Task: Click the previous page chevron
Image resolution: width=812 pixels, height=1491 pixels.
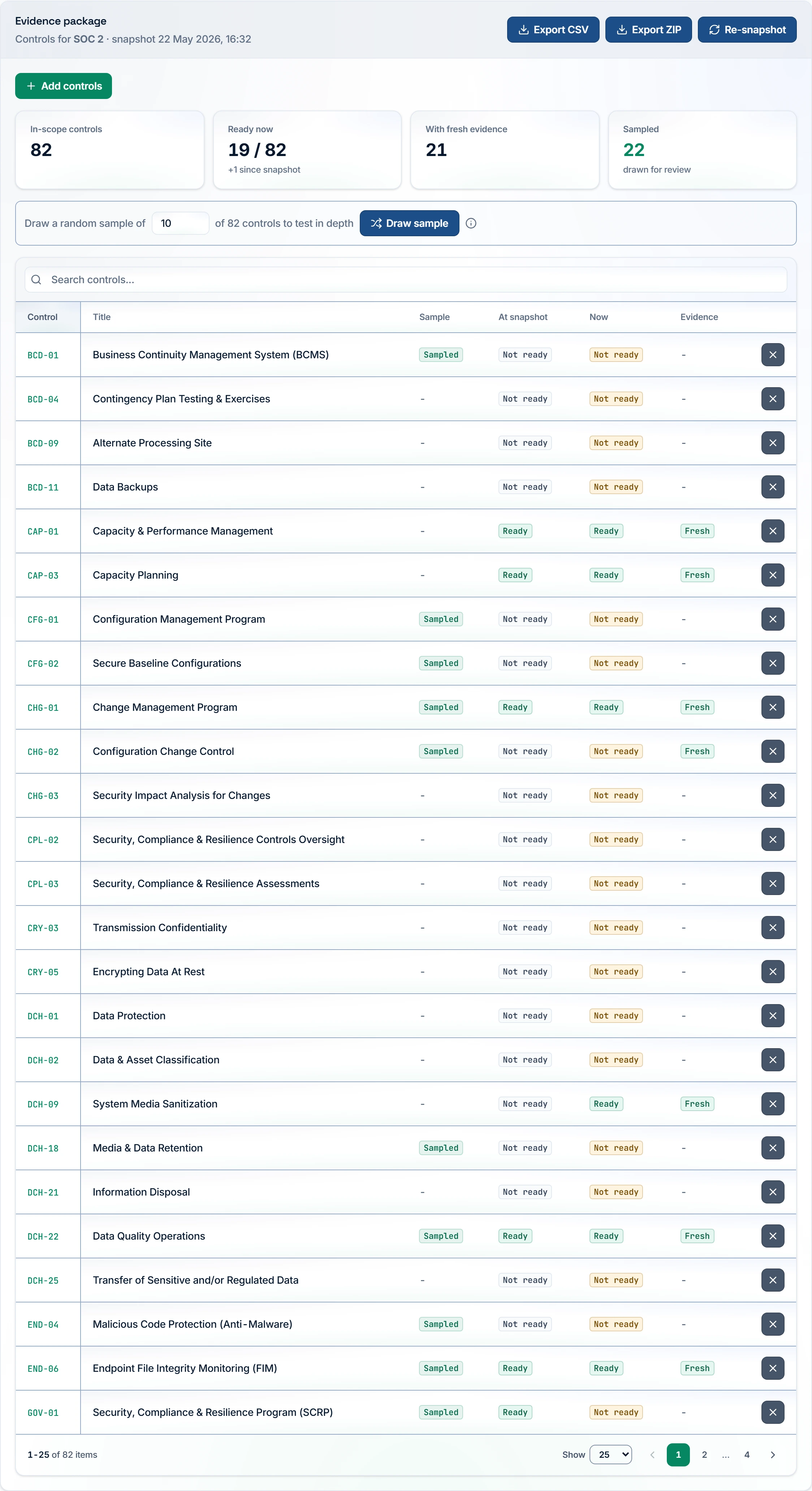Action: (x=652, y=1455)
